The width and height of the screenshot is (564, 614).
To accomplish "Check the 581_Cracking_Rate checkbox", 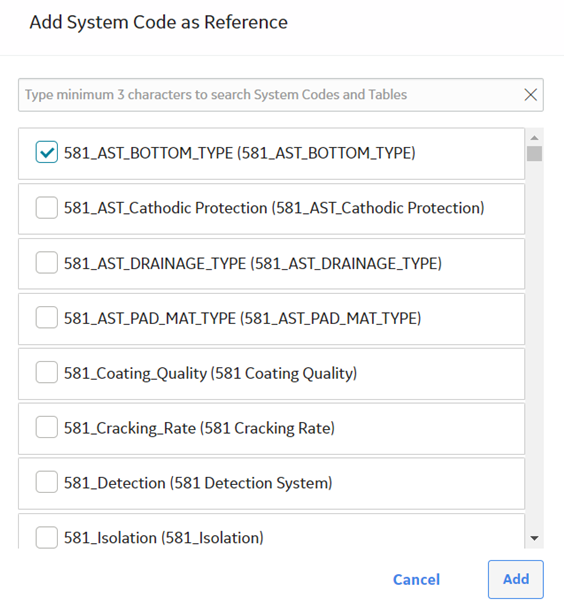I will [x=47, y=427].
